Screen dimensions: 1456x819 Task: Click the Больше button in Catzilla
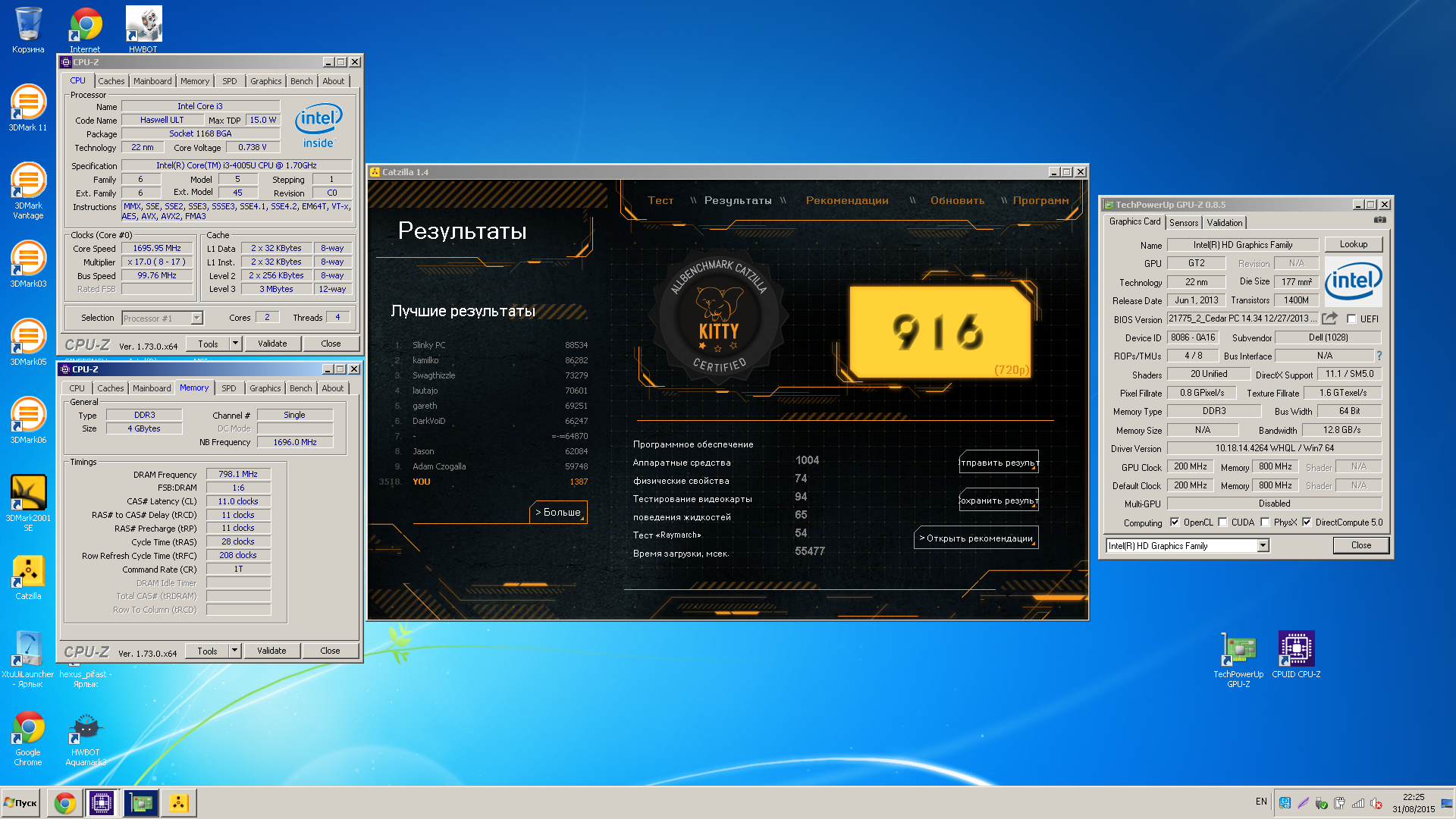[x=558, y=513]
